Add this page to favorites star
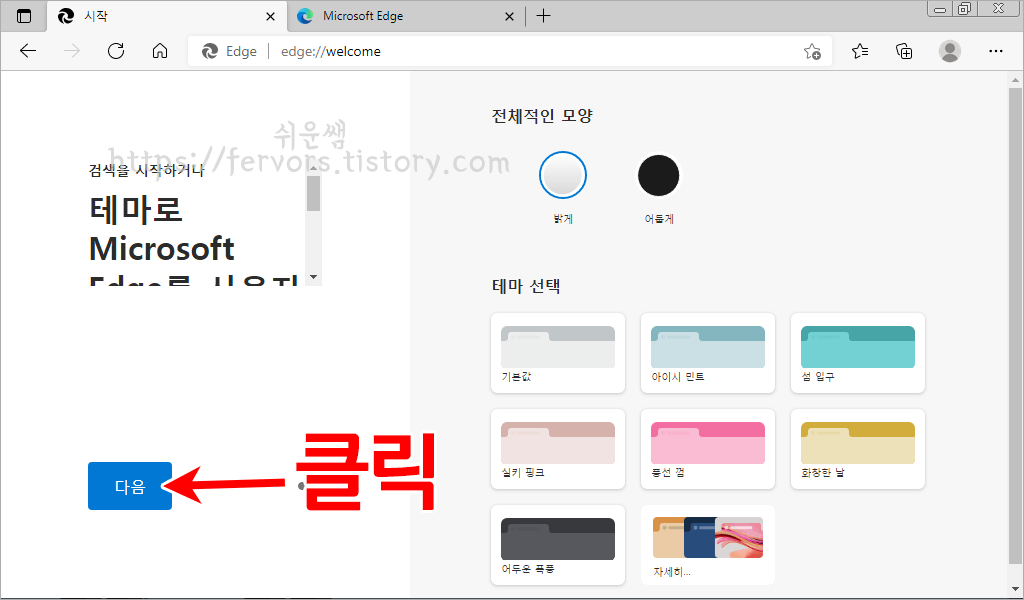Image resolution: width=1024 pixels, height=600 pixels. pyautogui.click(x=812, y=52)
